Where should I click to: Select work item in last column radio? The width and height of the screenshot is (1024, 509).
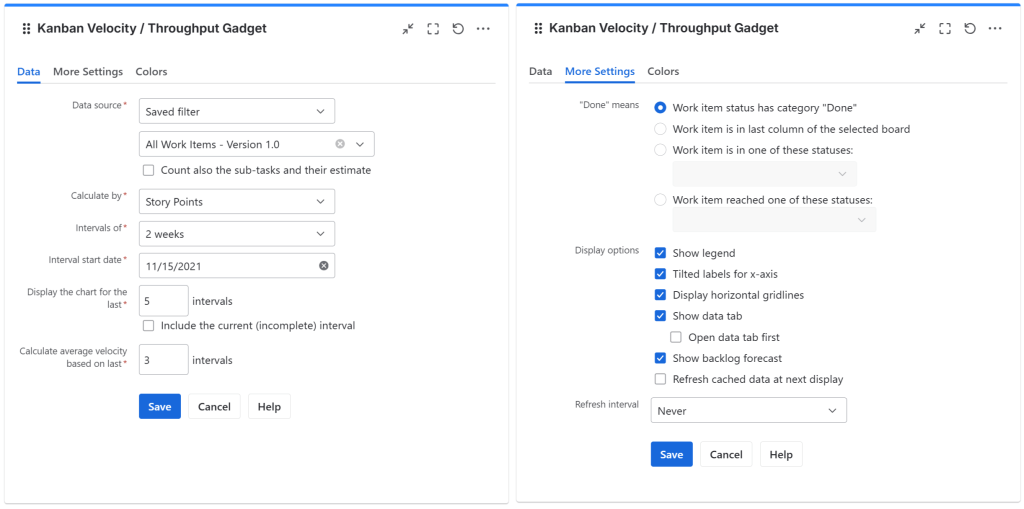coord(660,129)
